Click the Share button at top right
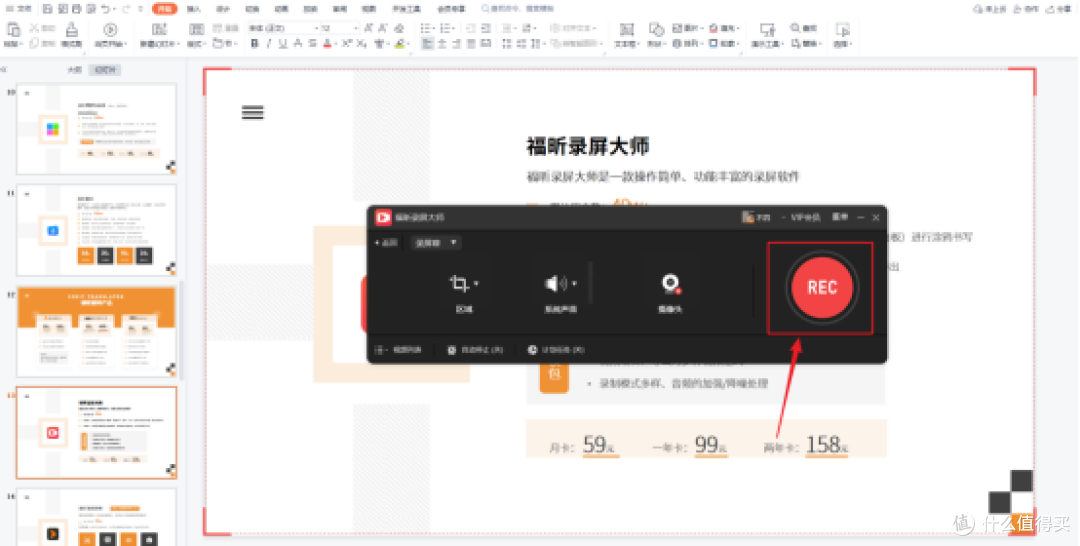This screenshot has width=1080, height=546. [1059, 9]
